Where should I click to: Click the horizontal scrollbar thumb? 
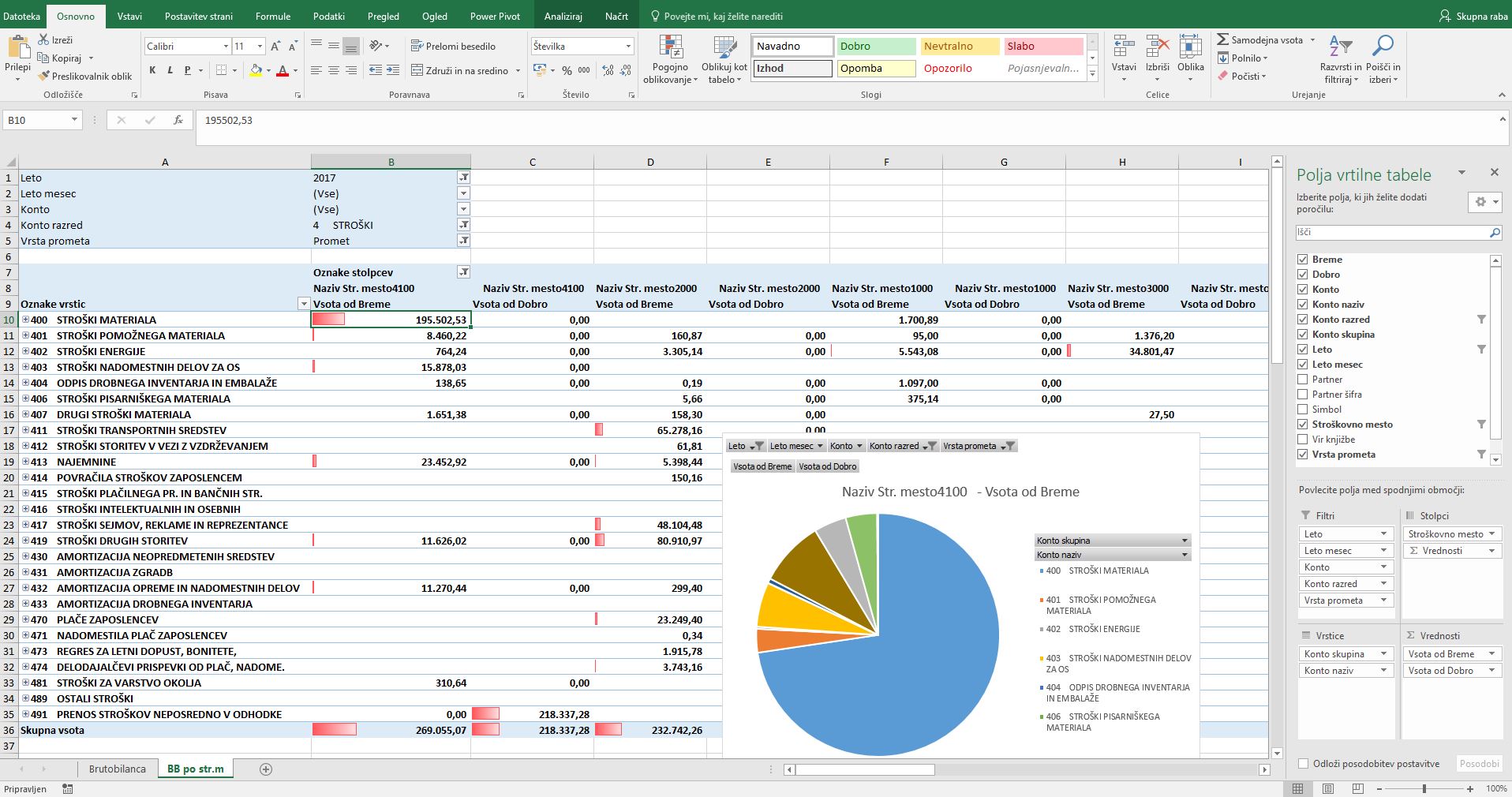tap(865, 769)
